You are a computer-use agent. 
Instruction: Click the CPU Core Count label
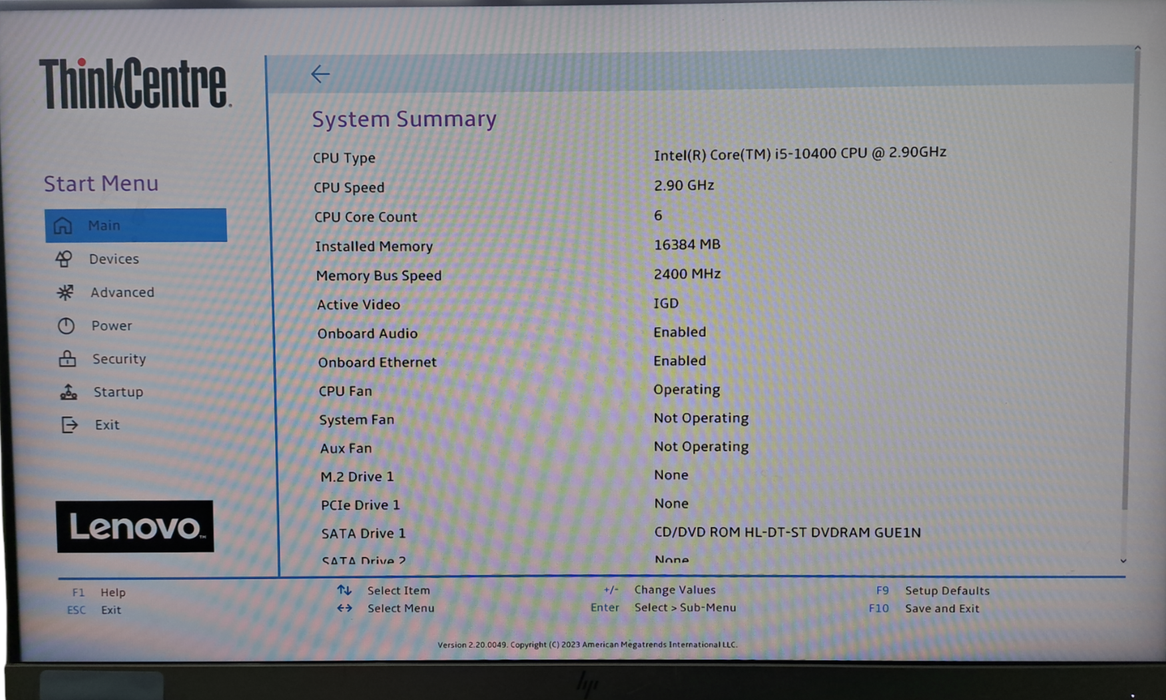point(366,217)
